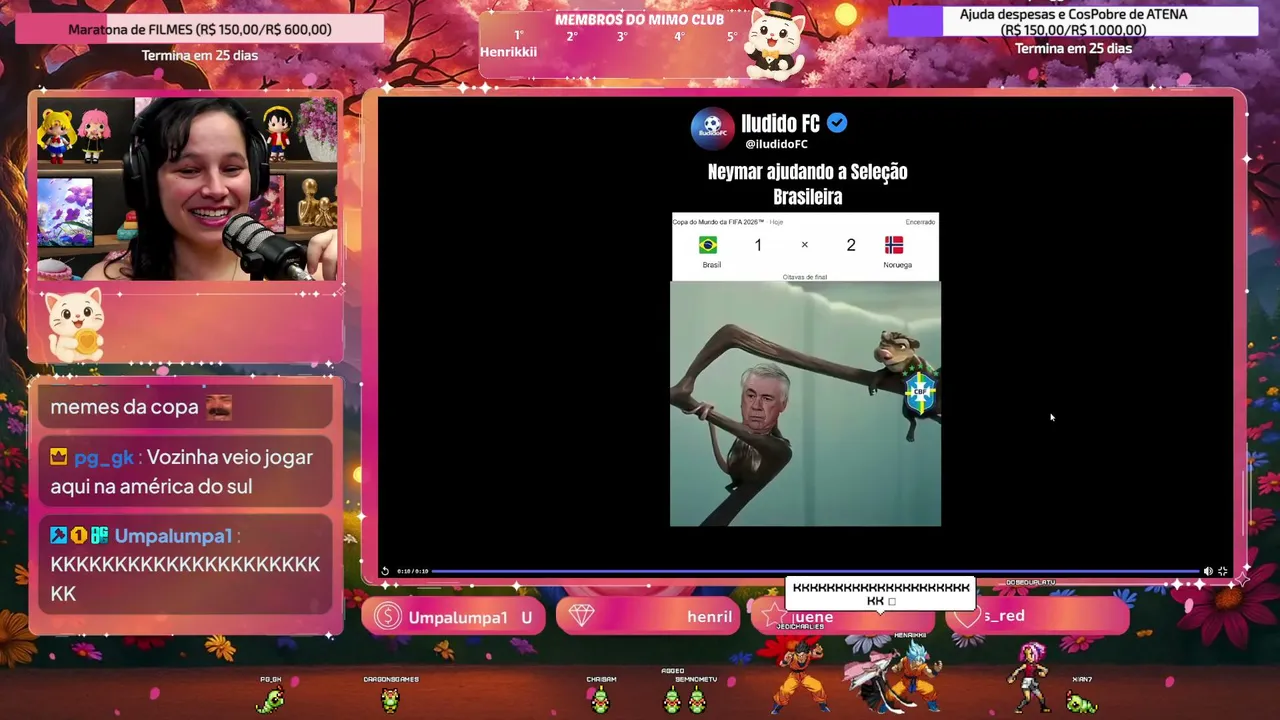The width and height of the screenshot is (1280, 720).
Task: Click the Maratona de FILMES goal bar
Action: 199,29
